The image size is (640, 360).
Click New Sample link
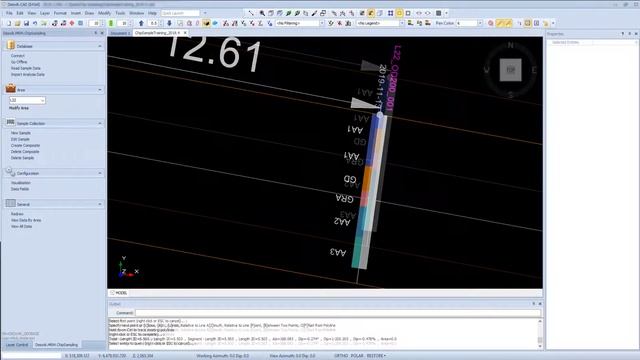21,133
